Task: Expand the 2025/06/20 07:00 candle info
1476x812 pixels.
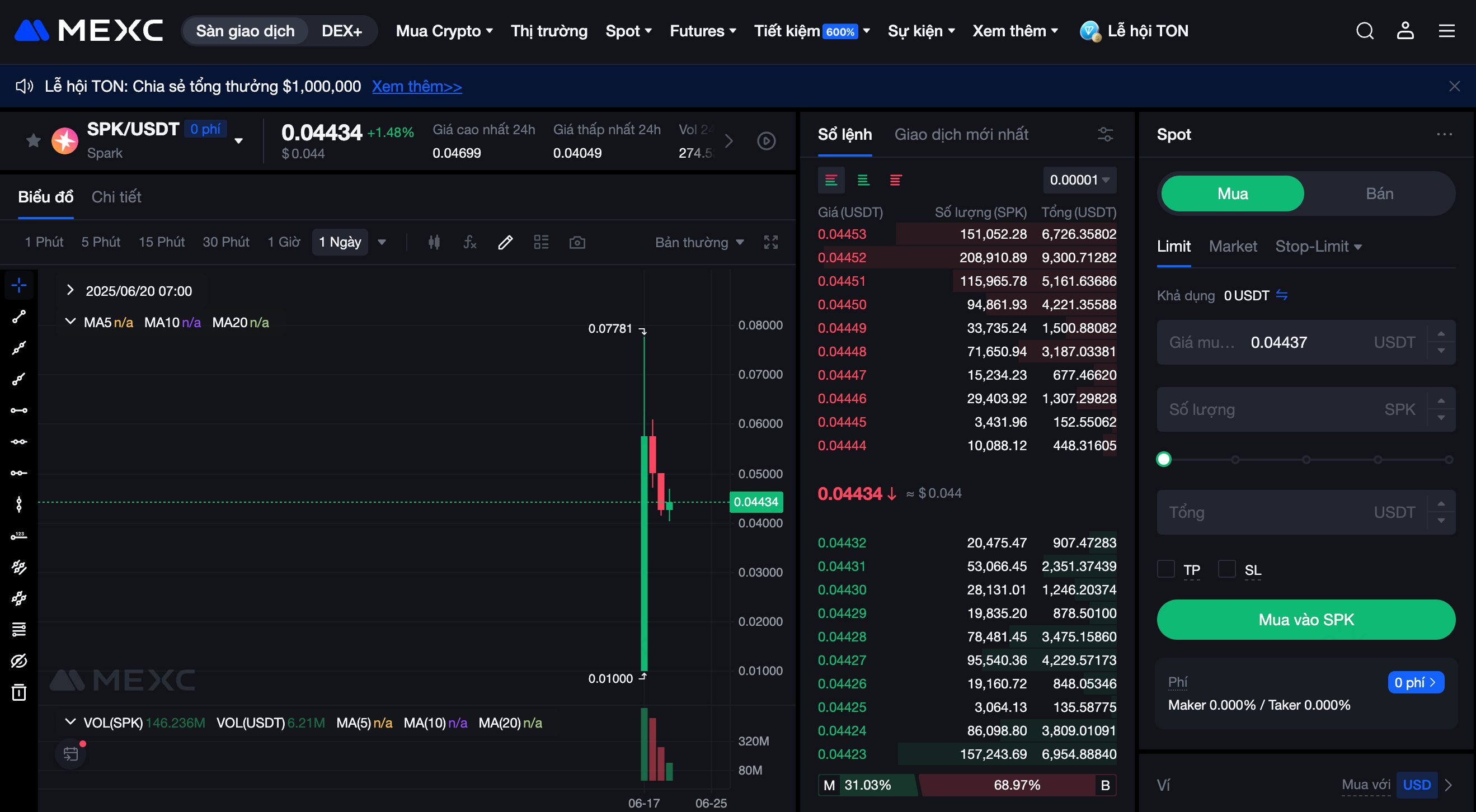Action: (x=70, y=290)
